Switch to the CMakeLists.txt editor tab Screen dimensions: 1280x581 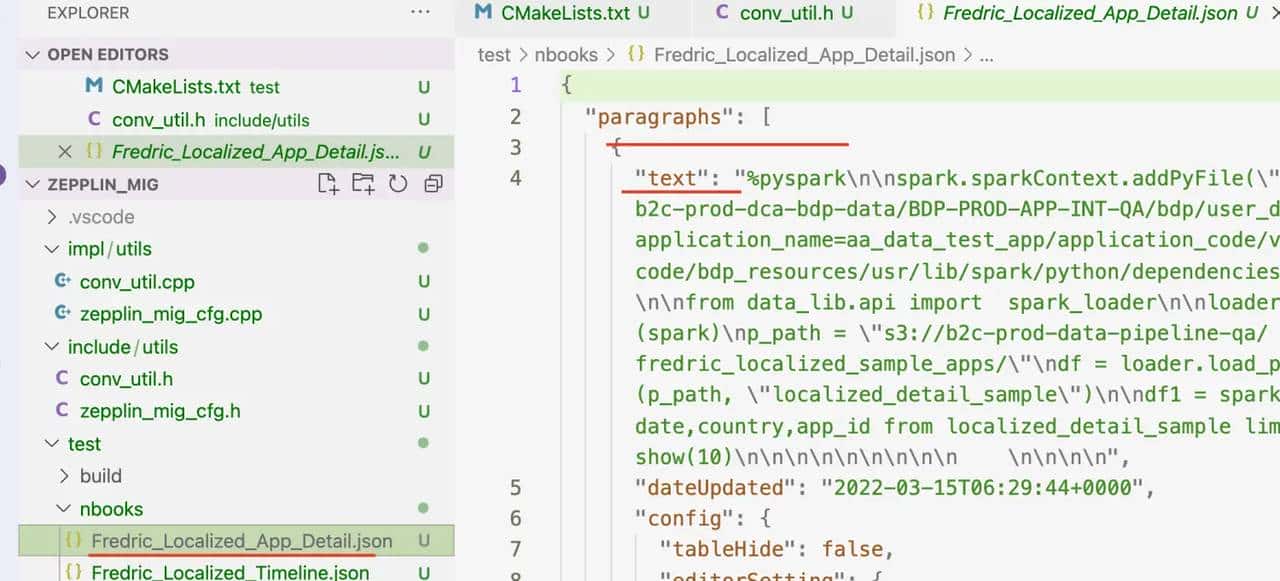(565, 14)
